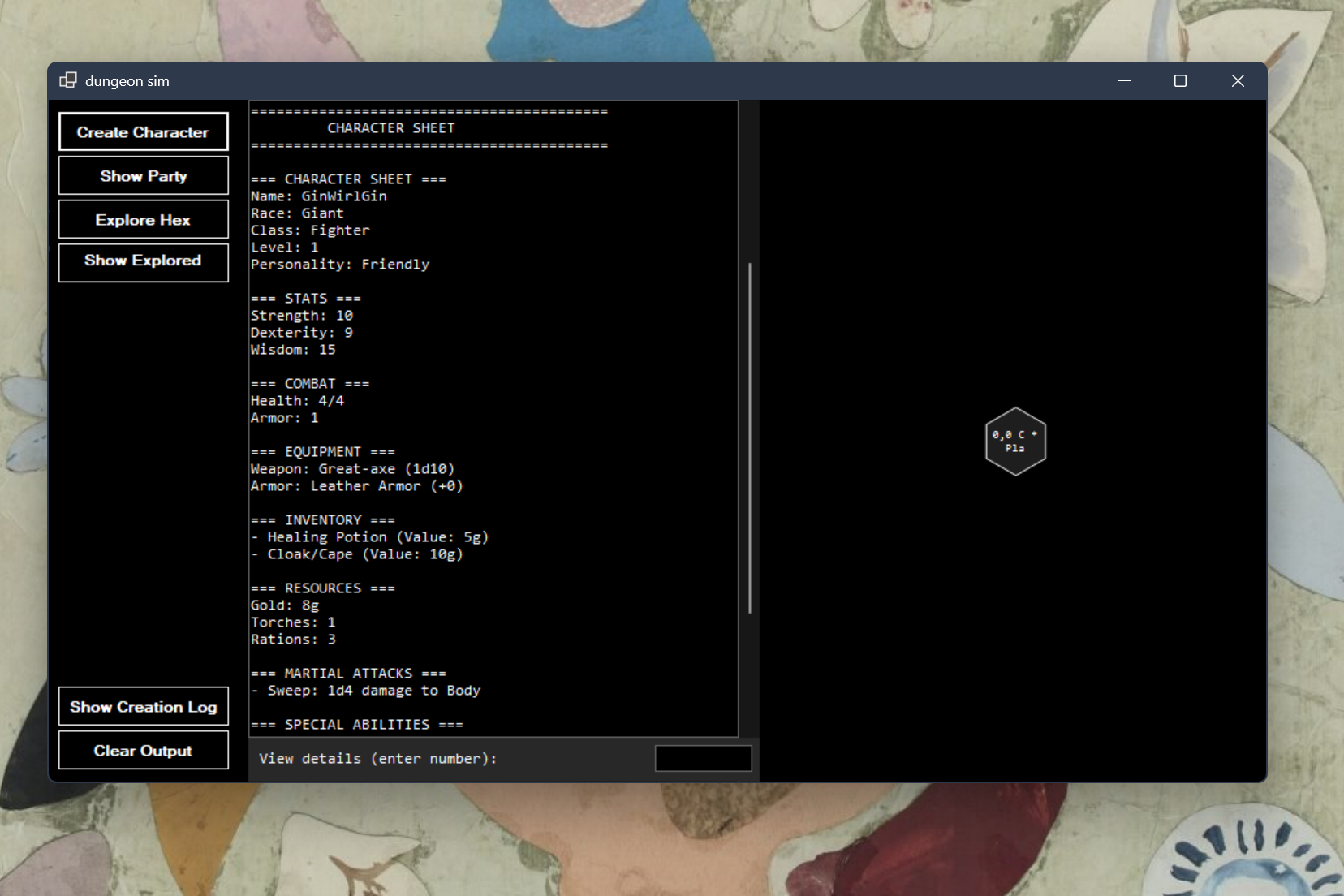Click the SPECIAL ABILITIES section header

(x=356, y=725)
